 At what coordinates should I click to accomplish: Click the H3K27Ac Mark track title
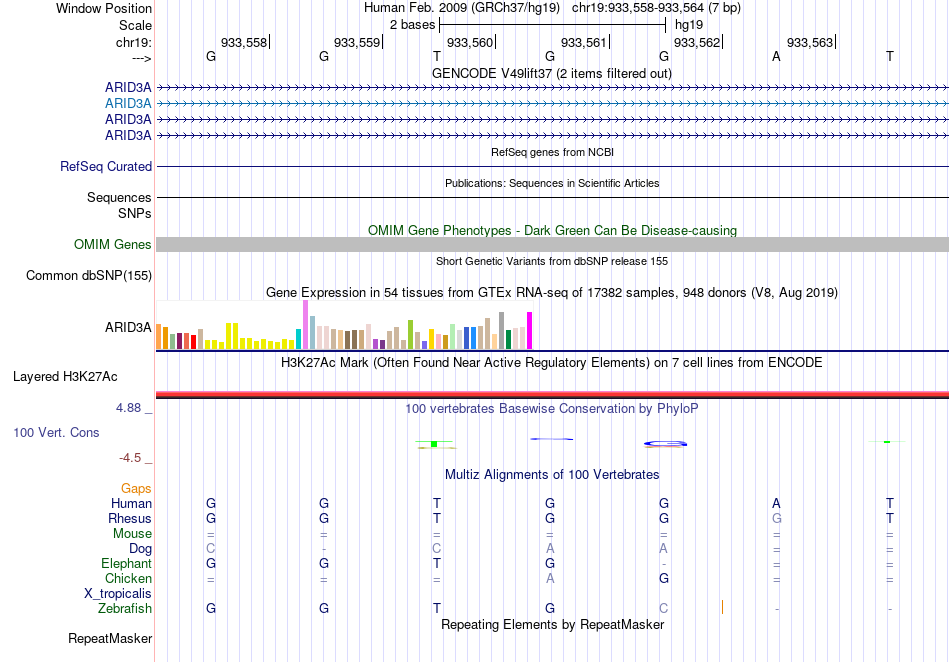click(552, 363)
